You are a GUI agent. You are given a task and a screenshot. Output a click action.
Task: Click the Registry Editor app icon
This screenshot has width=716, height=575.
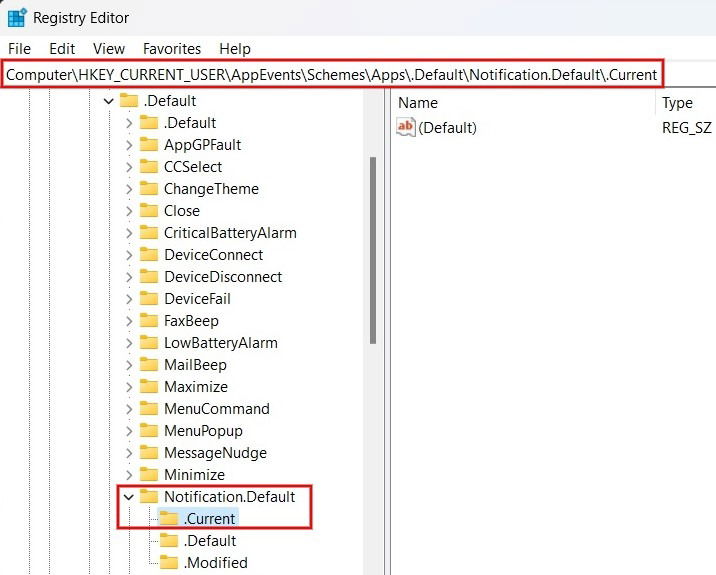pyautogui.click(x=17, y=18)
